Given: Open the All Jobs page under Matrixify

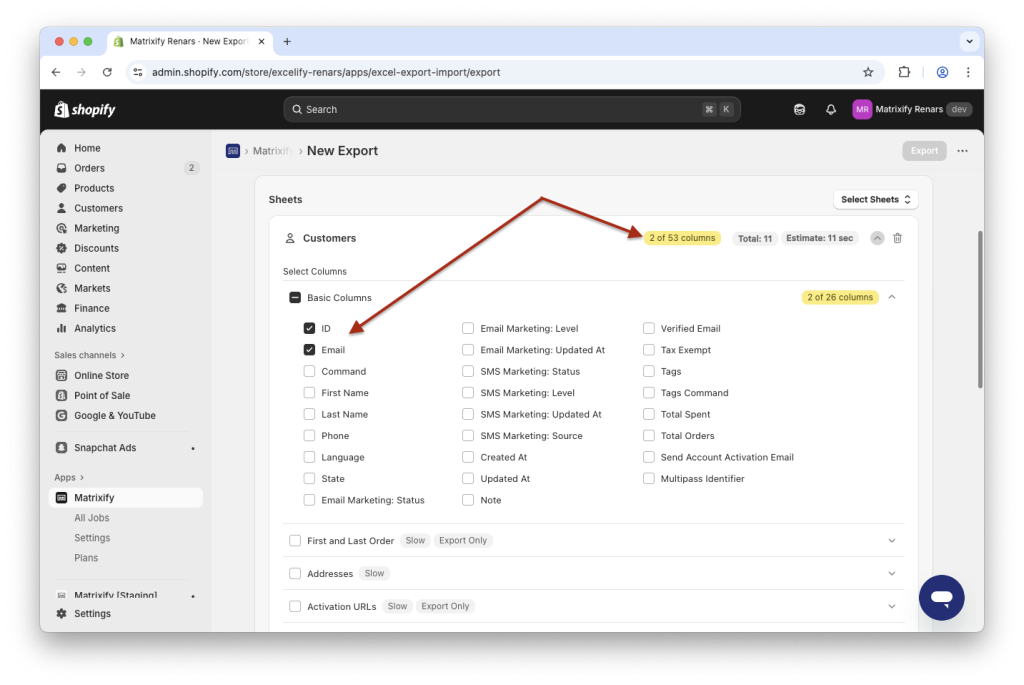Looking at the screenshot, I should 92,517.
